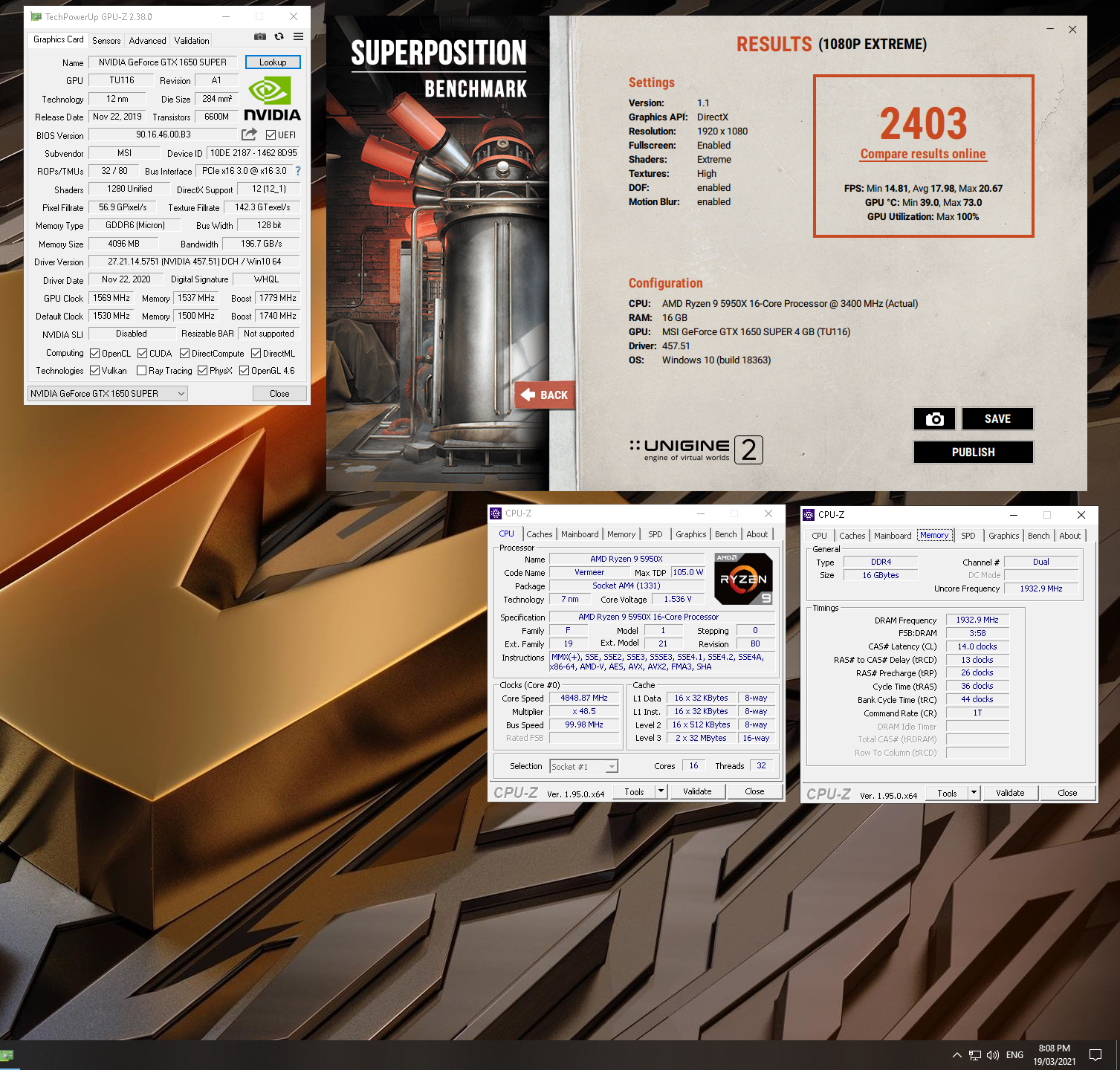Open the volume tray icon

pos(993,1055)
